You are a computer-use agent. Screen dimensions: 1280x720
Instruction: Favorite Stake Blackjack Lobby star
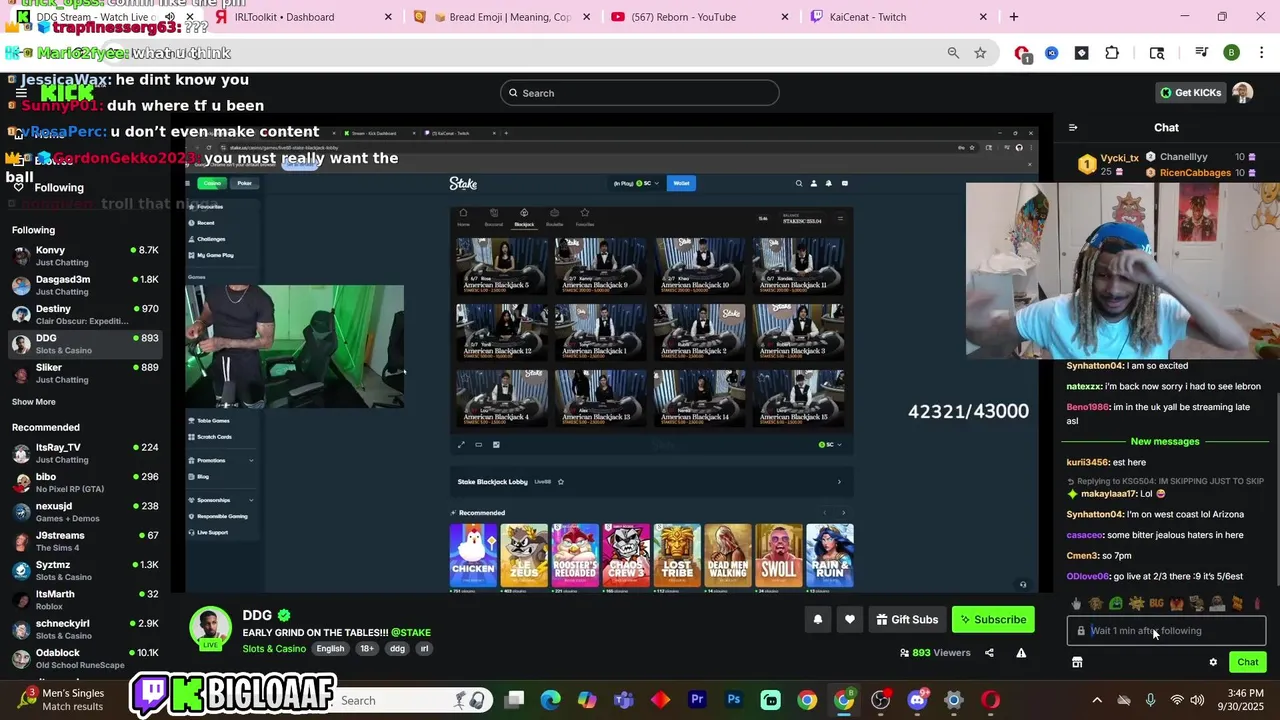[560, 482]
